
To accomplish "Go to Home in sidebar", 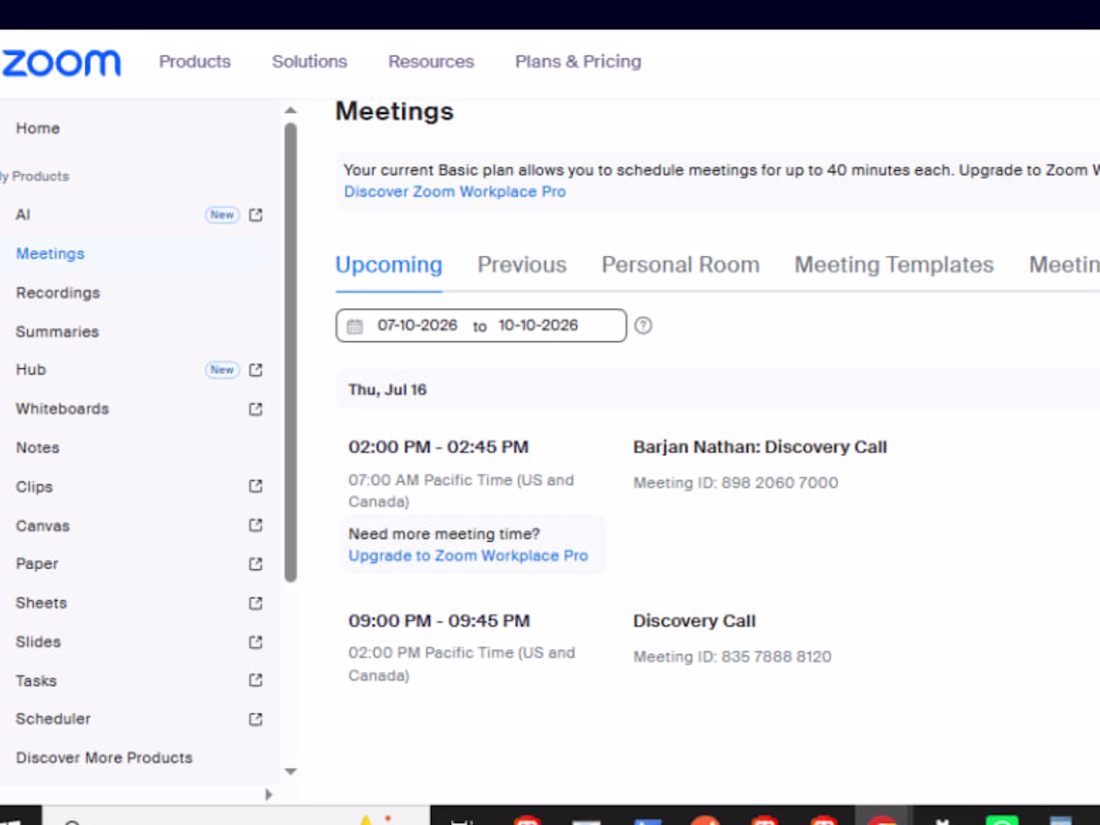I will (38, 128).
